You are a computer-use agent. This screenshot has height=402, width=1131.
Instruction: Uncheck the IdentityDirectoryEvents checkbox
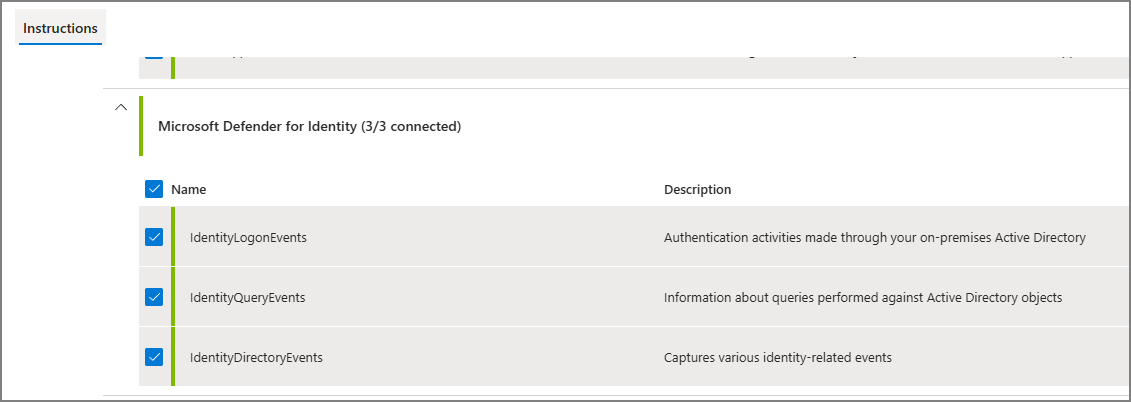(154, 357)
